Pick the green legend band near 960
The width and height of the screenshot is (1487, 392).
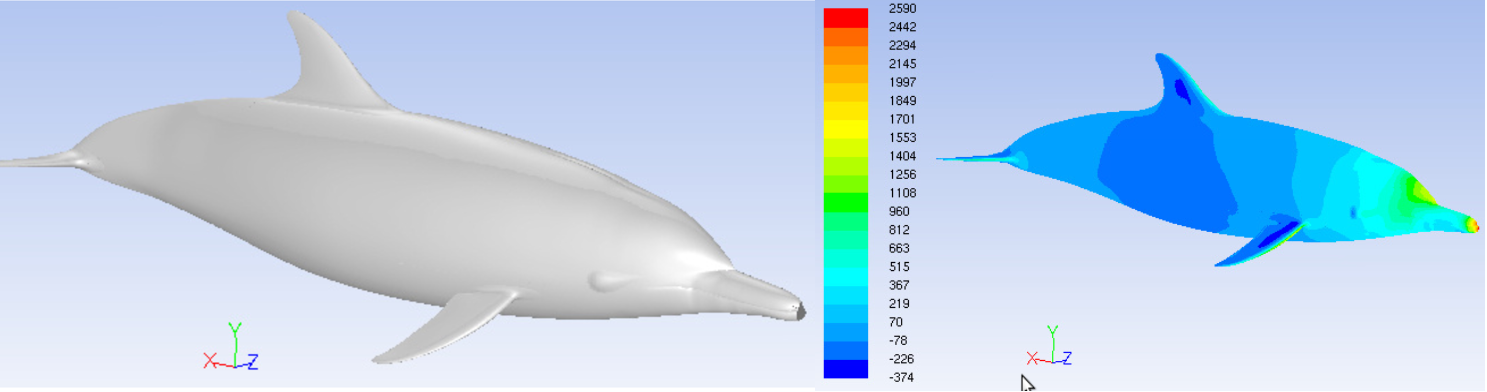tap(845, 203)
